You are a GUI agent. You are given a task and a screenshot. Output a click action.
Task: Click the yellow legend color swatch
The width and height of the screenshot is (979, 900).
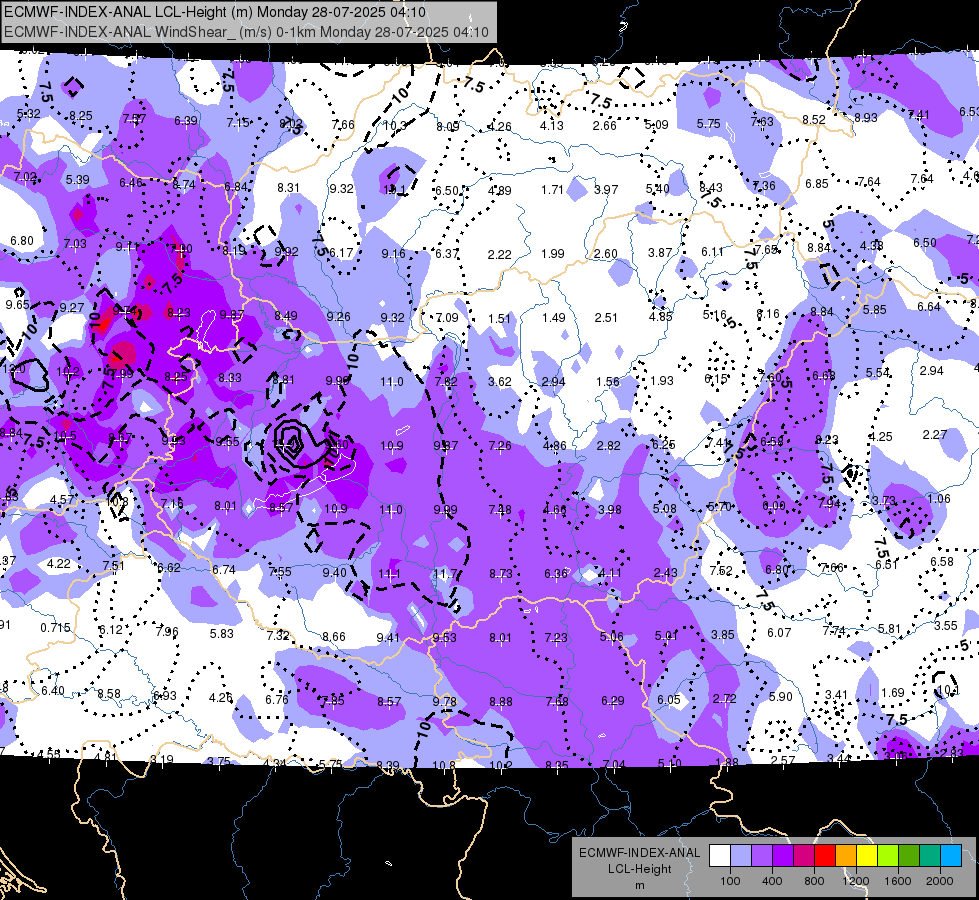(x=867, y=856)
